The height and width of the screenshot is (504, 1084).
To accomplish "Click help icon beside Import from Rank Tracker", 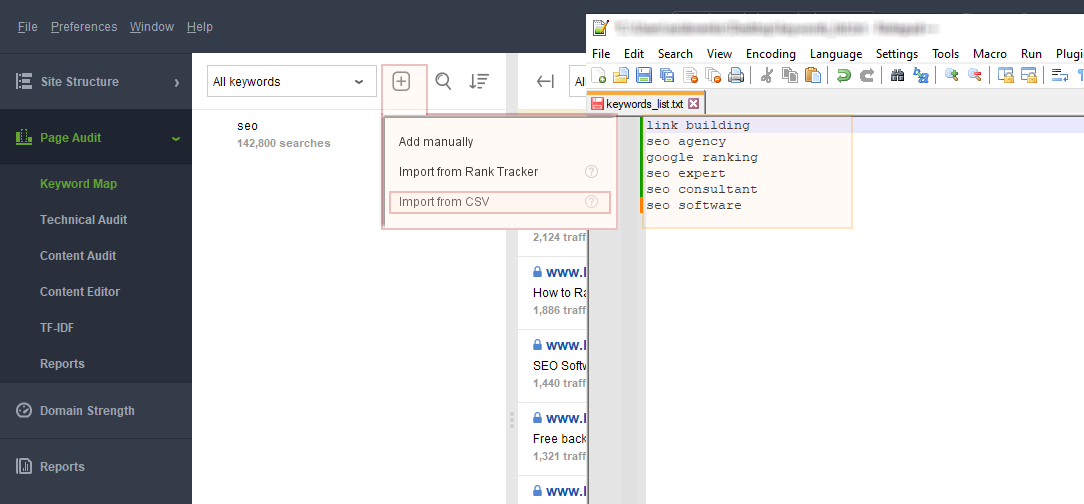I will coord(591,171).
